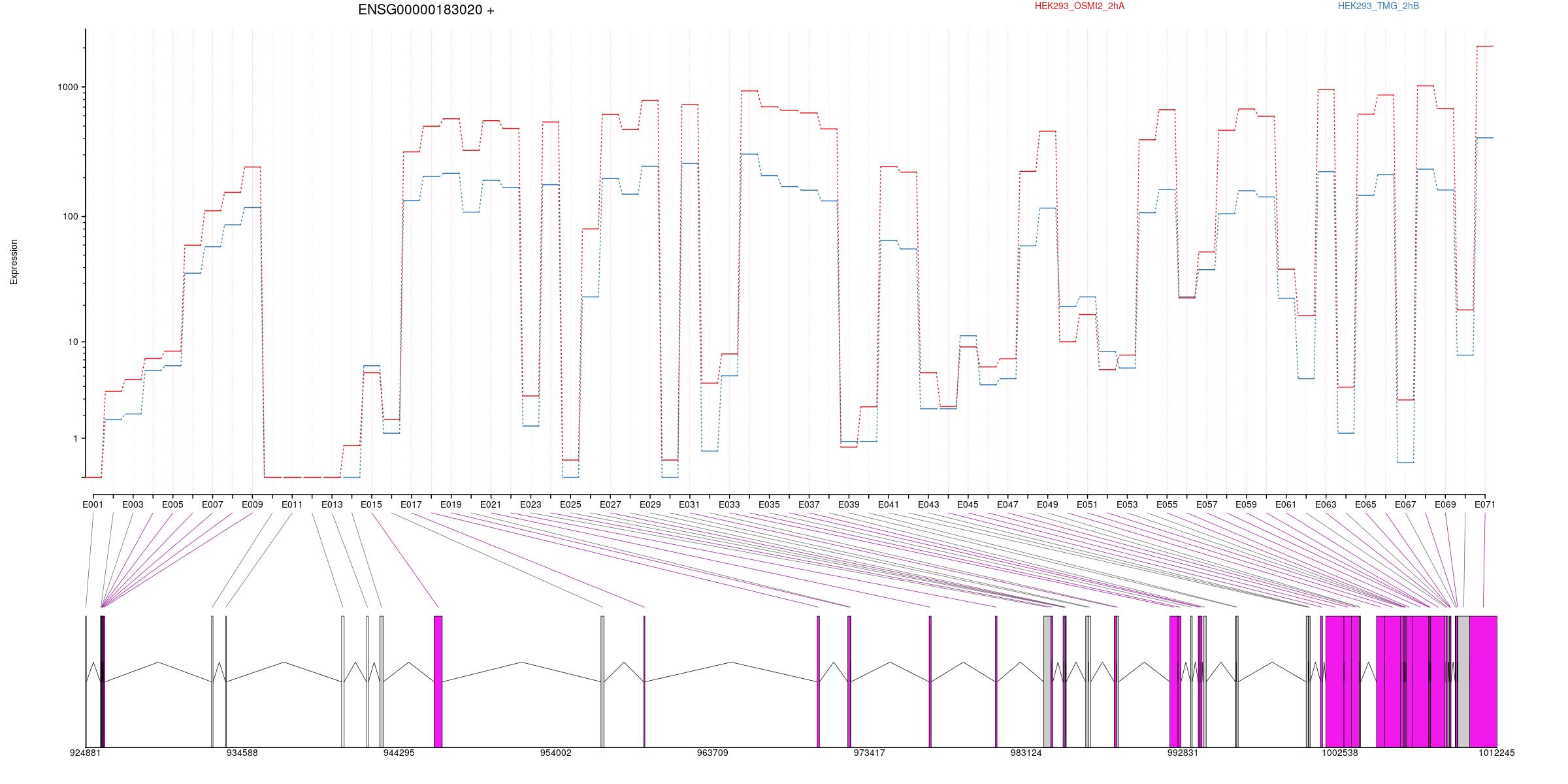
Task: Select exon label E061
Action: [1286, 504]
